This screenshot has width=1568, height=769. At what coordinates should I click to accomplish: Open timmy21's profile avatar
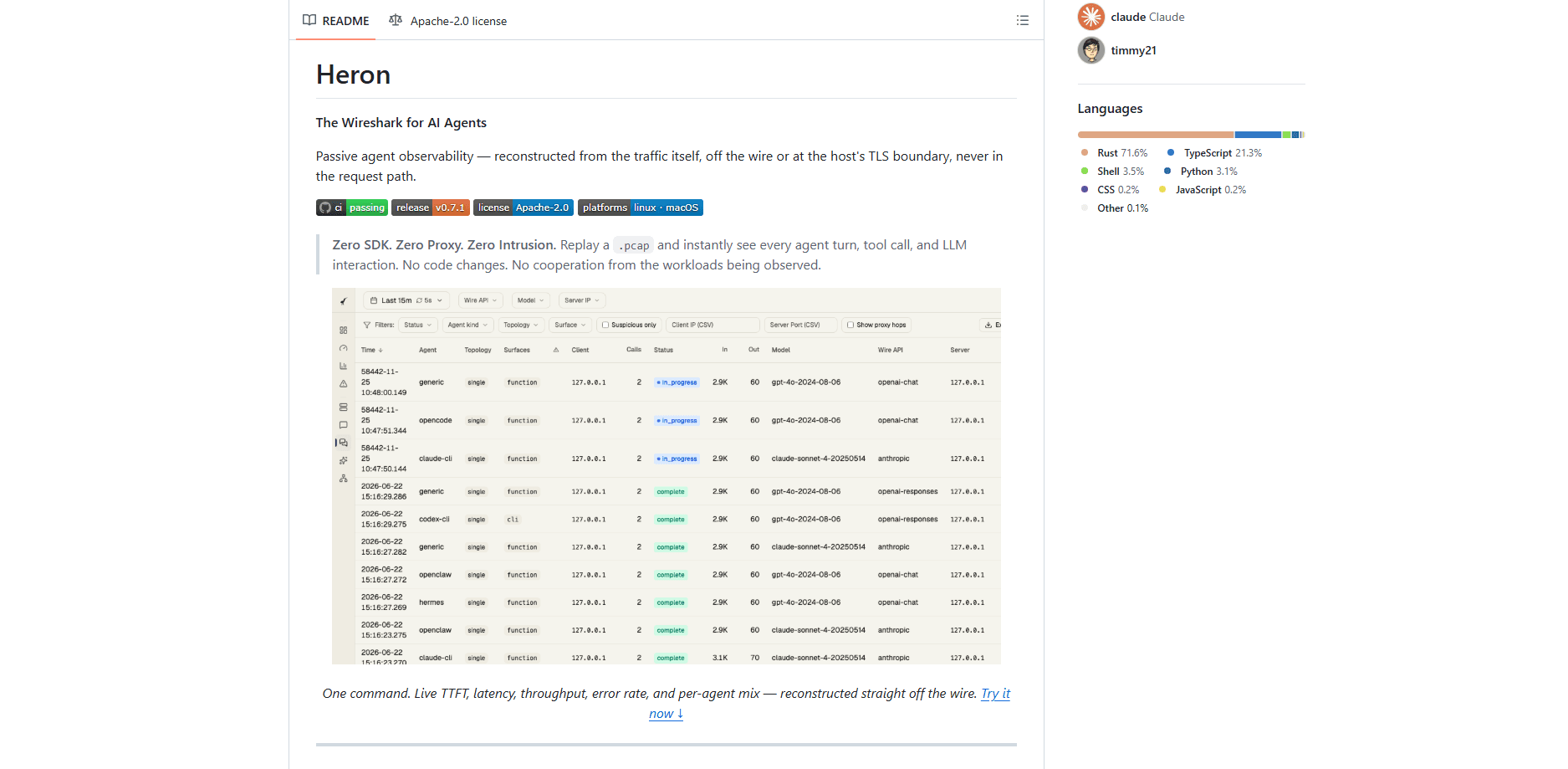tap(1091, 50)
